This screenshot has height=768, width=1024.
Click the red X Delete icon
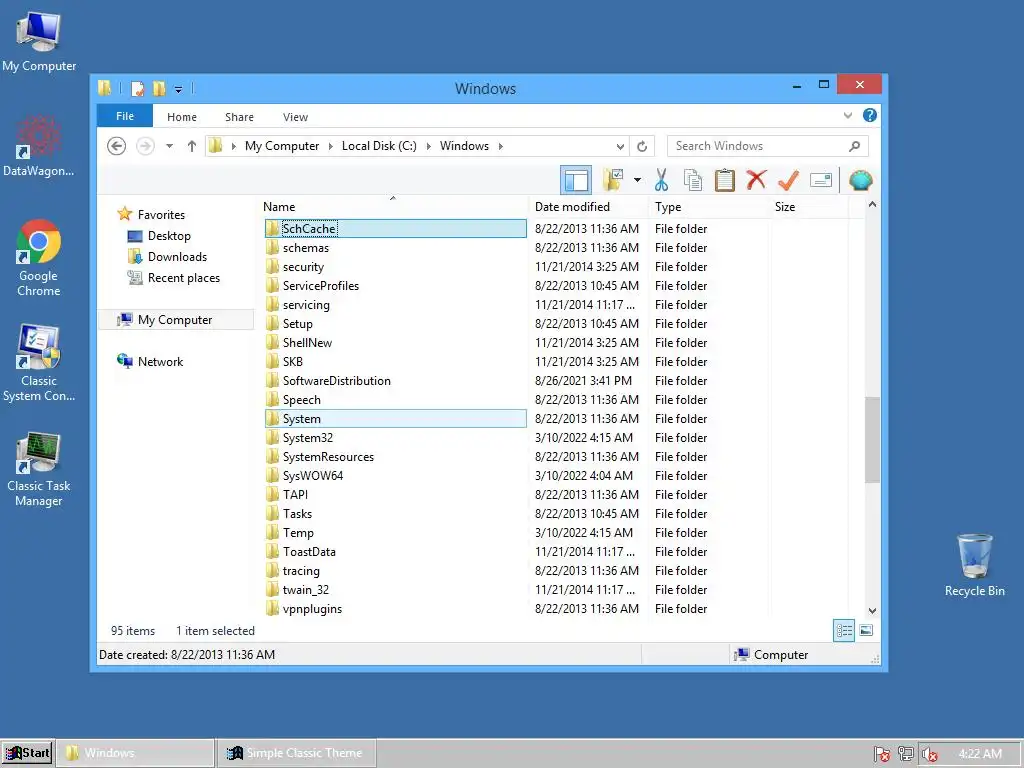pyautogui.click(x=756, y=180)
